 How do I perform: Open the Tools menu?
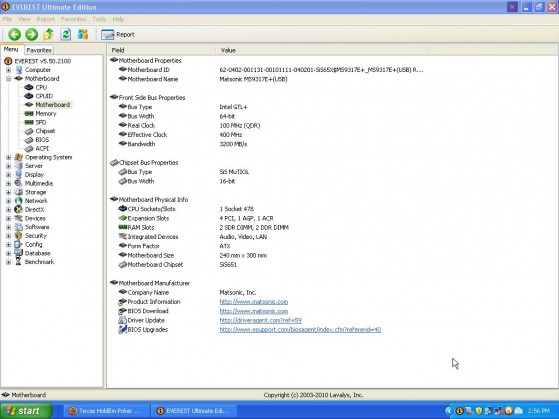point(99,19)
